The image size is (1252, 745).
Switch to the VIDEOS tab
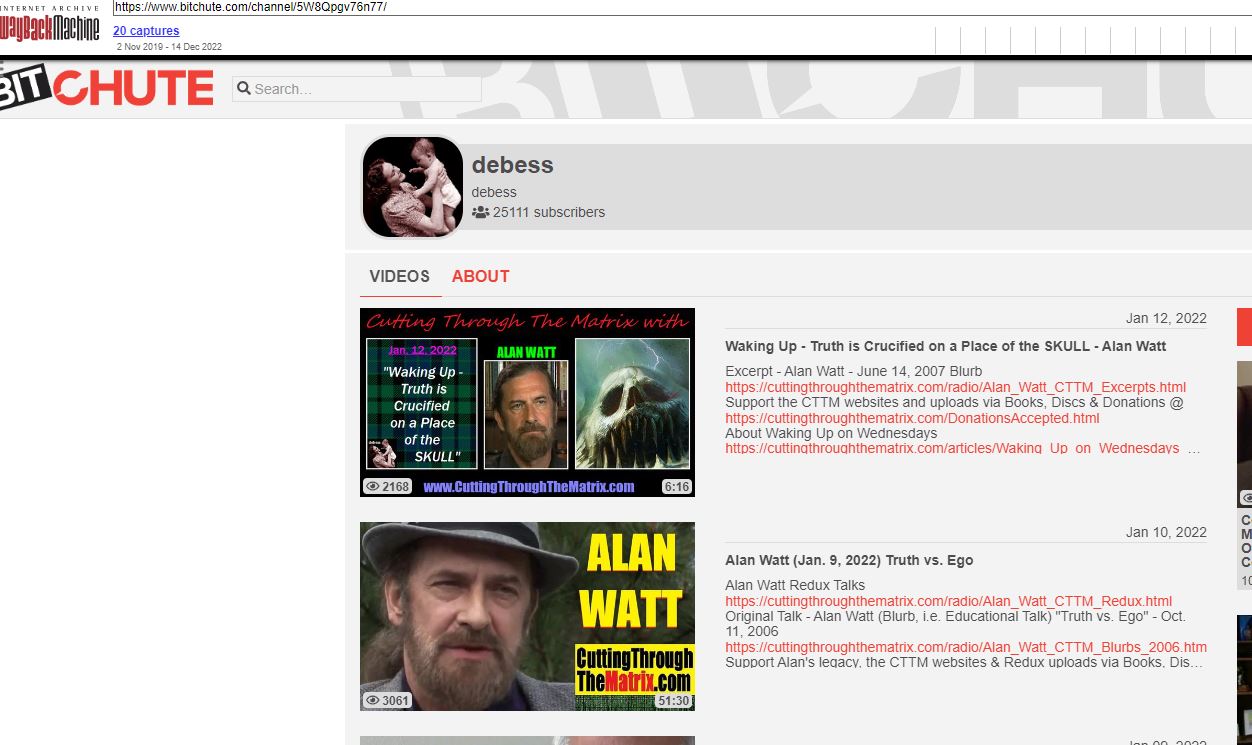(x=399, y=277)
